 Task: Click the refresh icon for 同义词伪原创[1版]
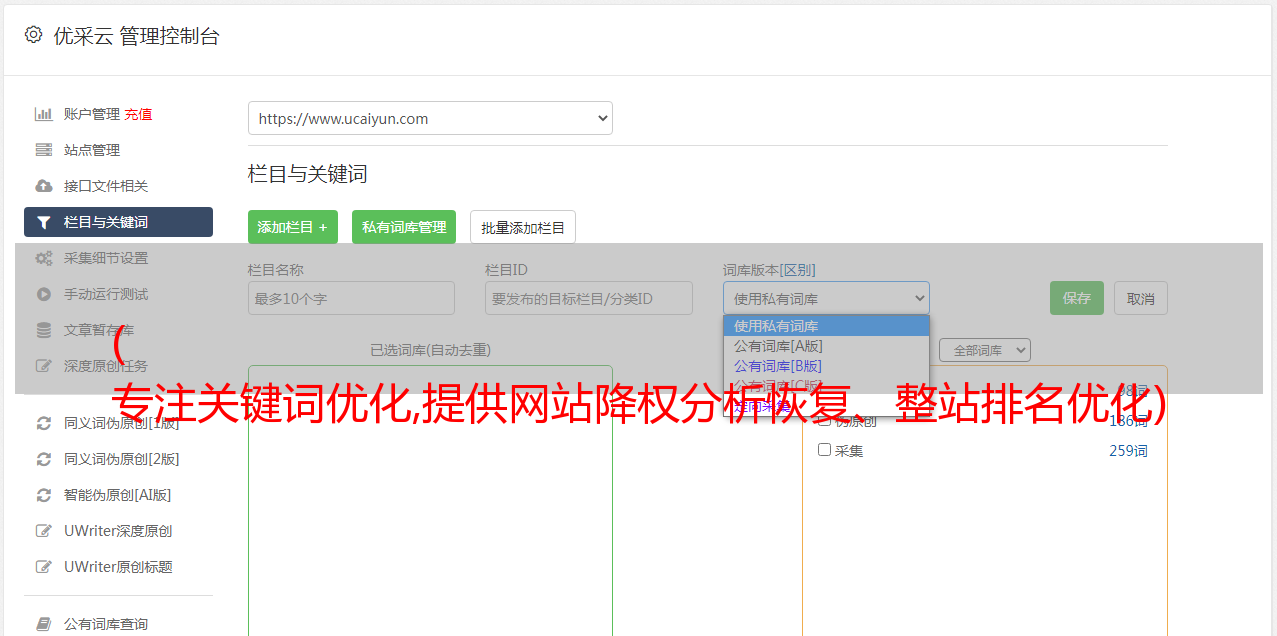pos(44,423)
